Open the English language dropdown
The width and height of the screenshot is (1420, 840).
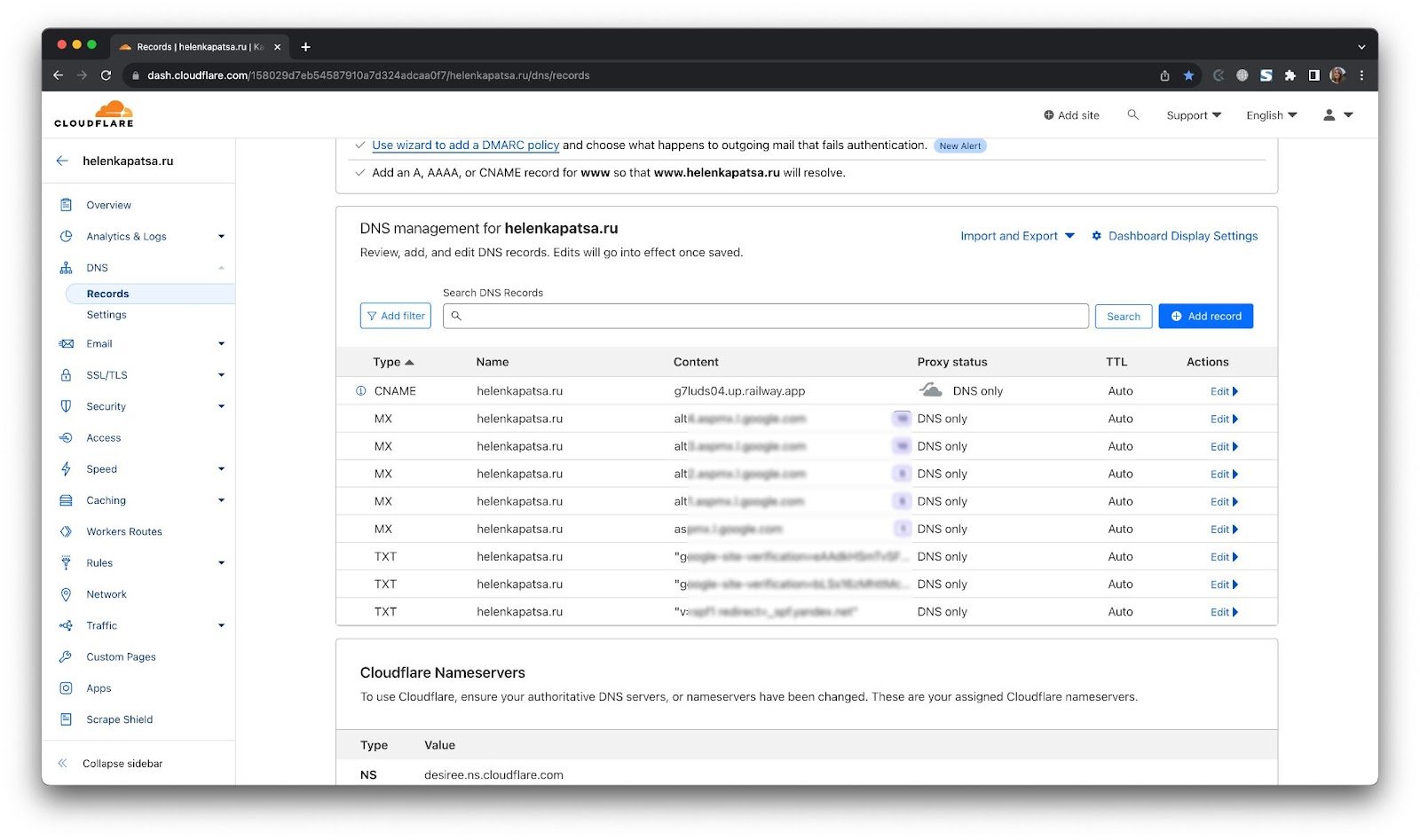coord(1271,115)
